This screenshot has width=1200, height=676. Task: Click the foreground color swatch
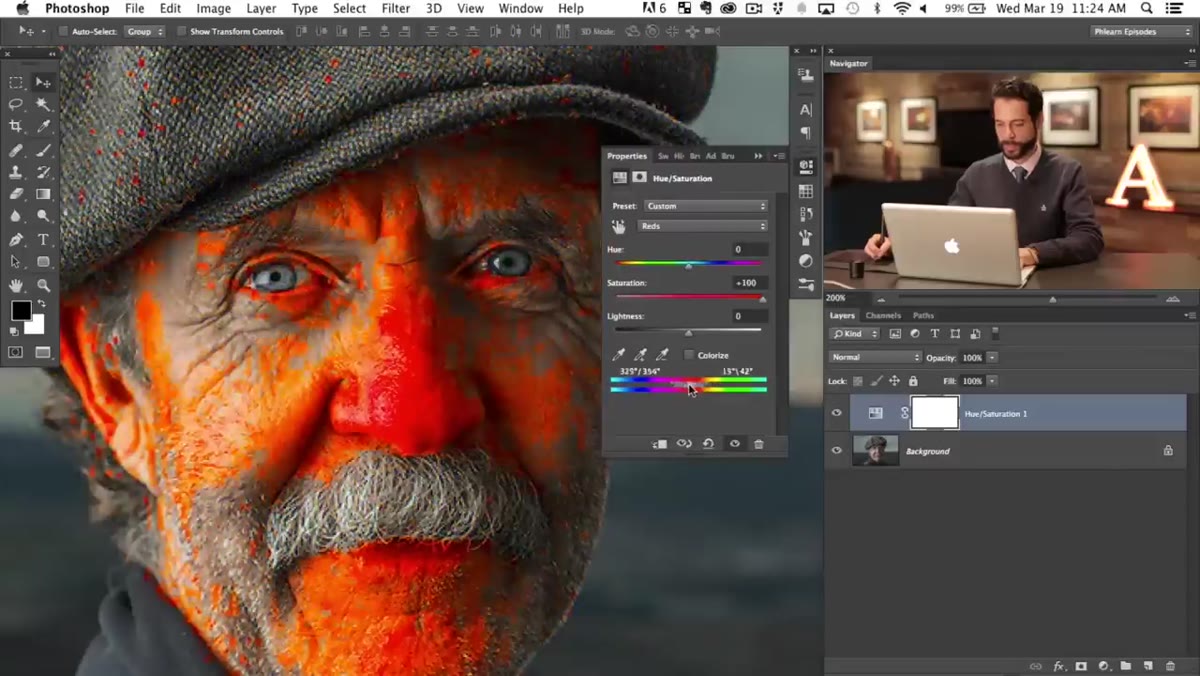tap(20, 311)
